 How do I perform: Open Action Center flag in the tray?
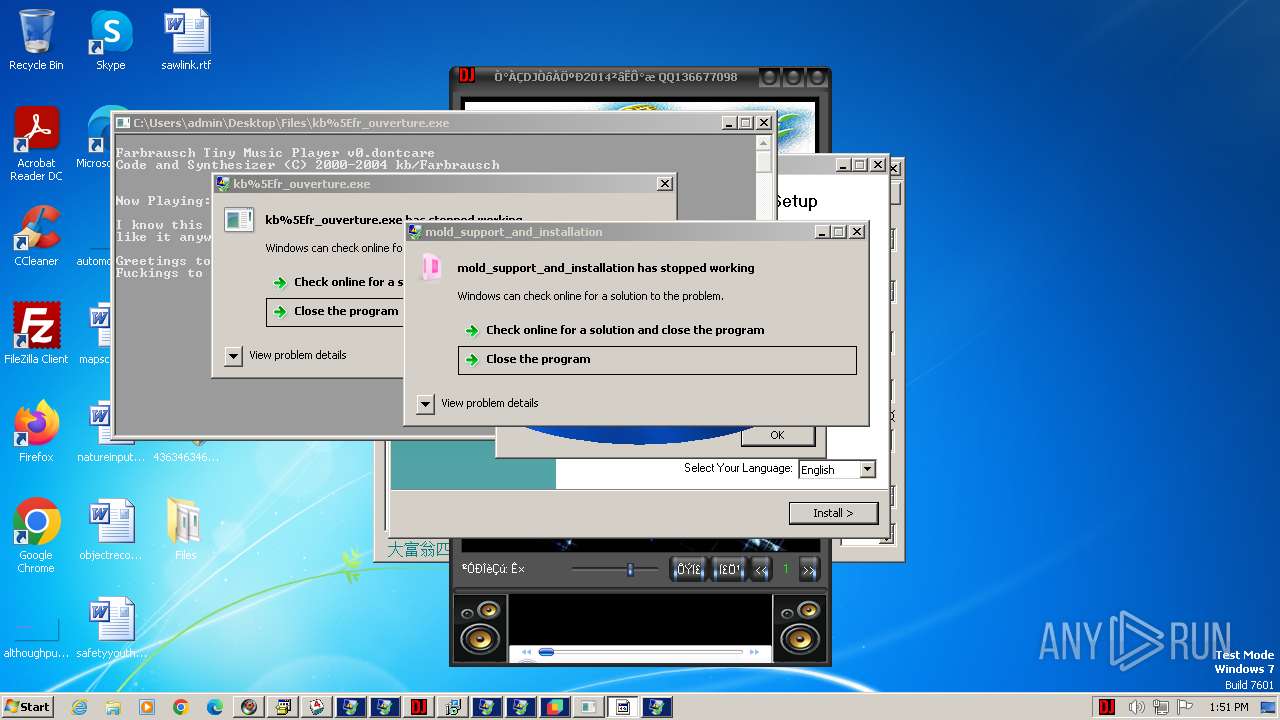click(x=1186, y=707)
